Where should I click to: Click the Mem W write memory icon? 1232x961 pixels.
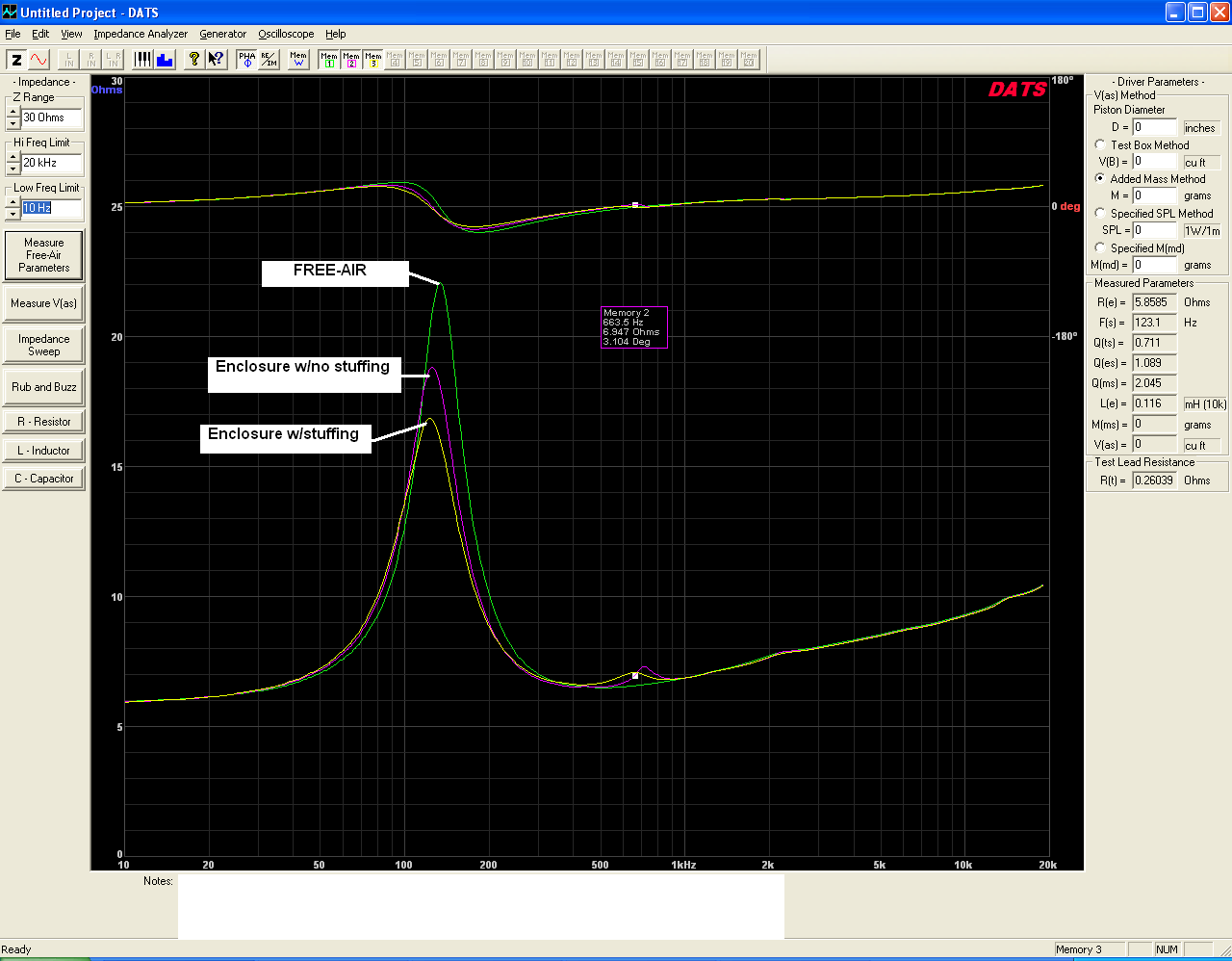pos(298,60)
